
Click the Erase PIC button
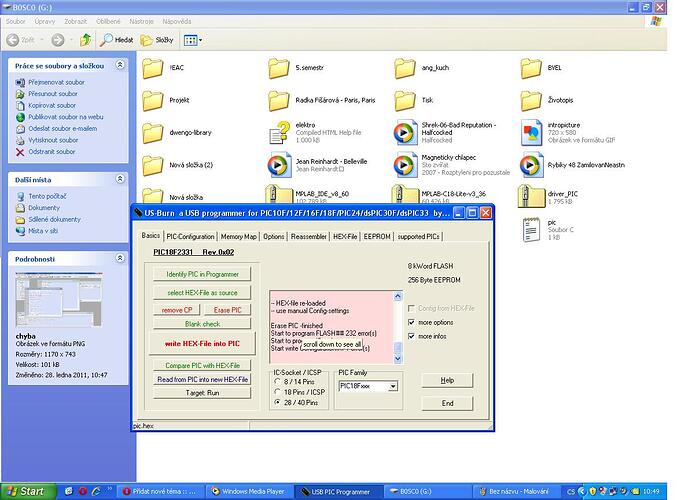tap(228, 310)
